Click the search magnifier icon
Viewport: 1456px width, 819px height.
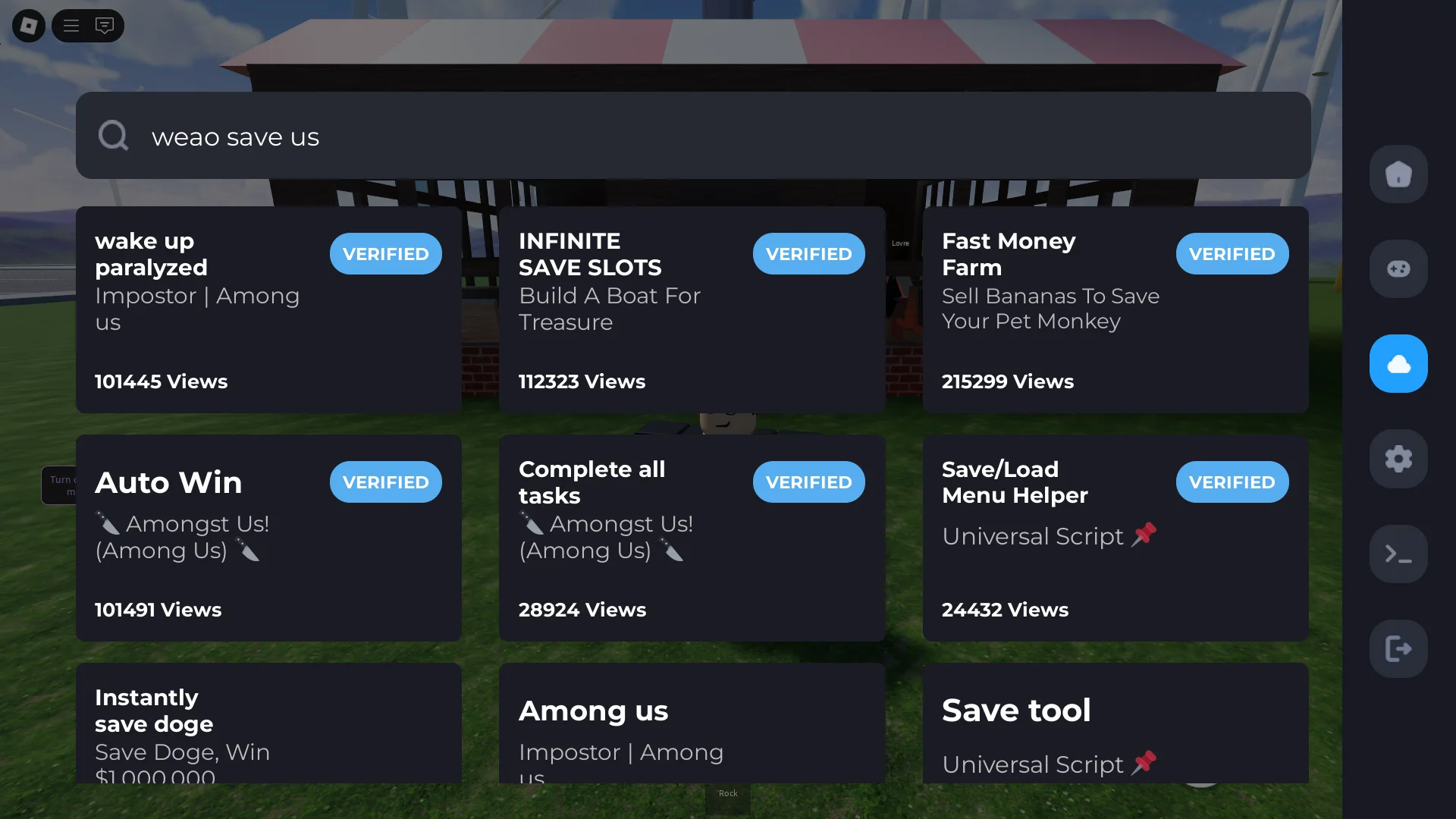pyautogui.click(x=113, y=136)
